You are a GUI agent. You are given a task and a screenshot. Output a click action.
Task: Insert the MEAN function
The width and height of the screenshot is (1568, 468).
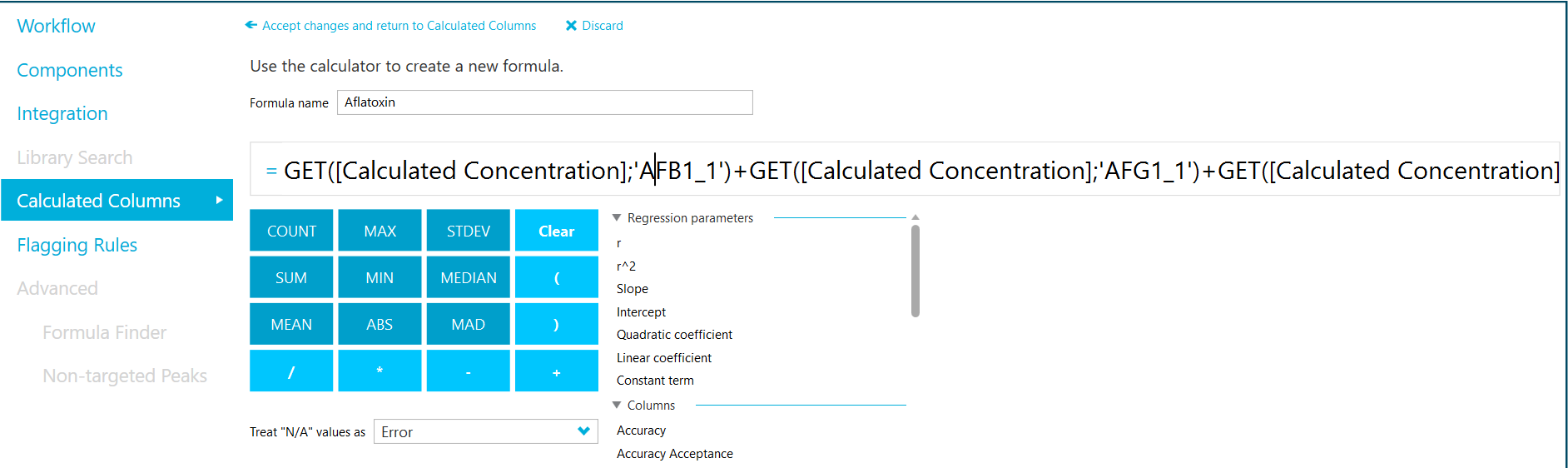pos(291,324)
